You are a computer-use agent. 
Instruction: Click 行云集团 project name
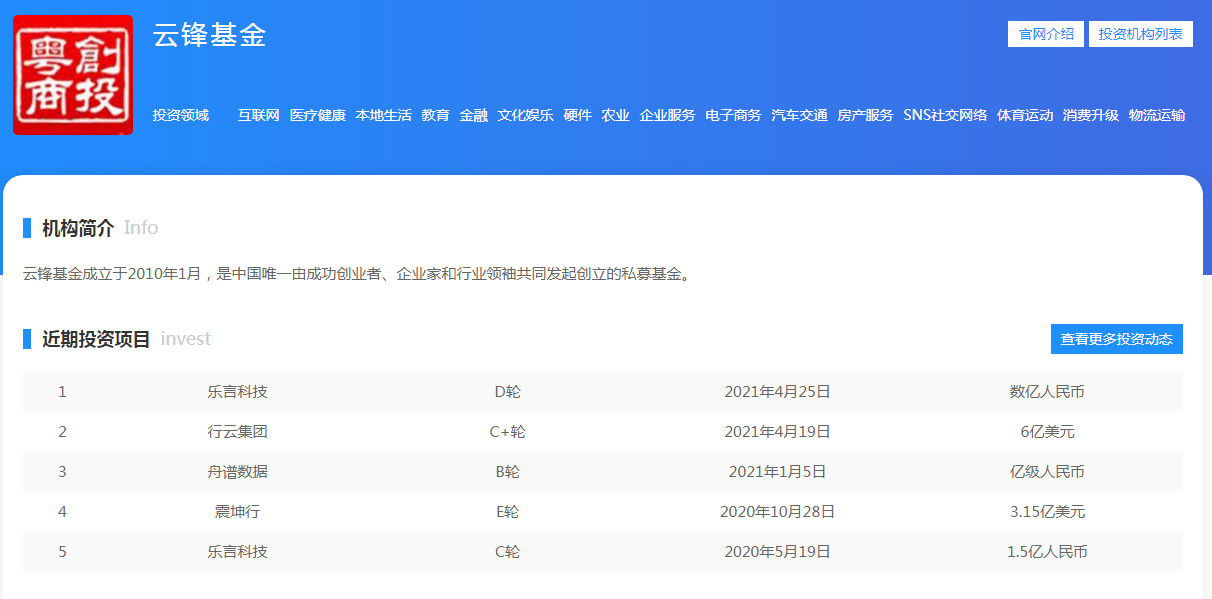238,431
